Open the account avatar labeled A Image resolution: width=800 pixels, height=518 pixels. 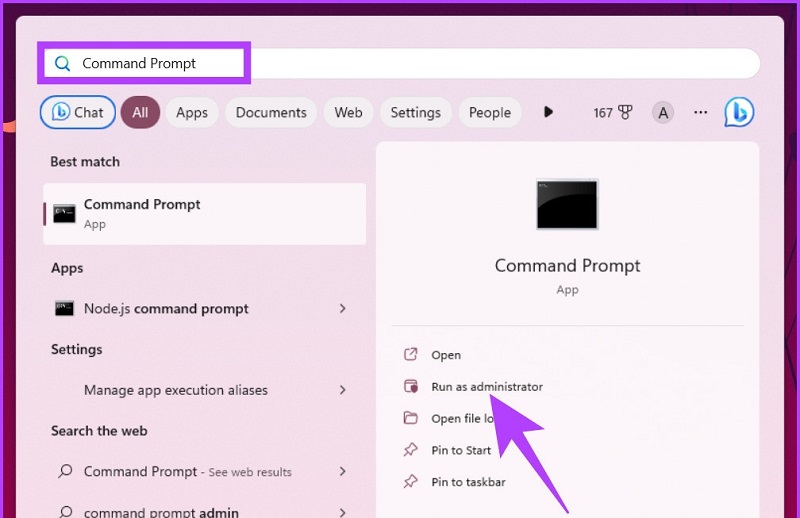pos(663,112)
